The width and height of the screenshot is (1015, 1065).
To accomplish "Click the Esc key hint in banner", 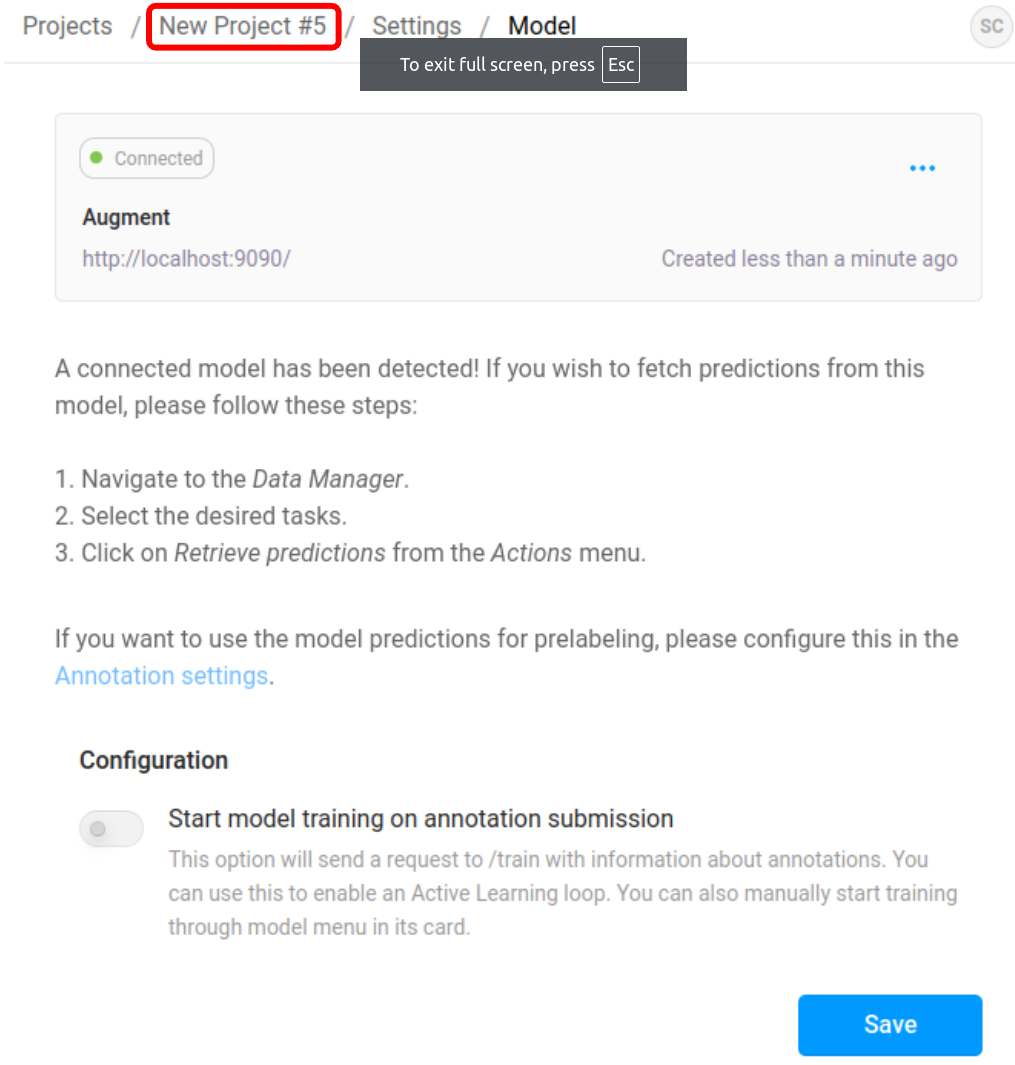I will tap(620, 65).
